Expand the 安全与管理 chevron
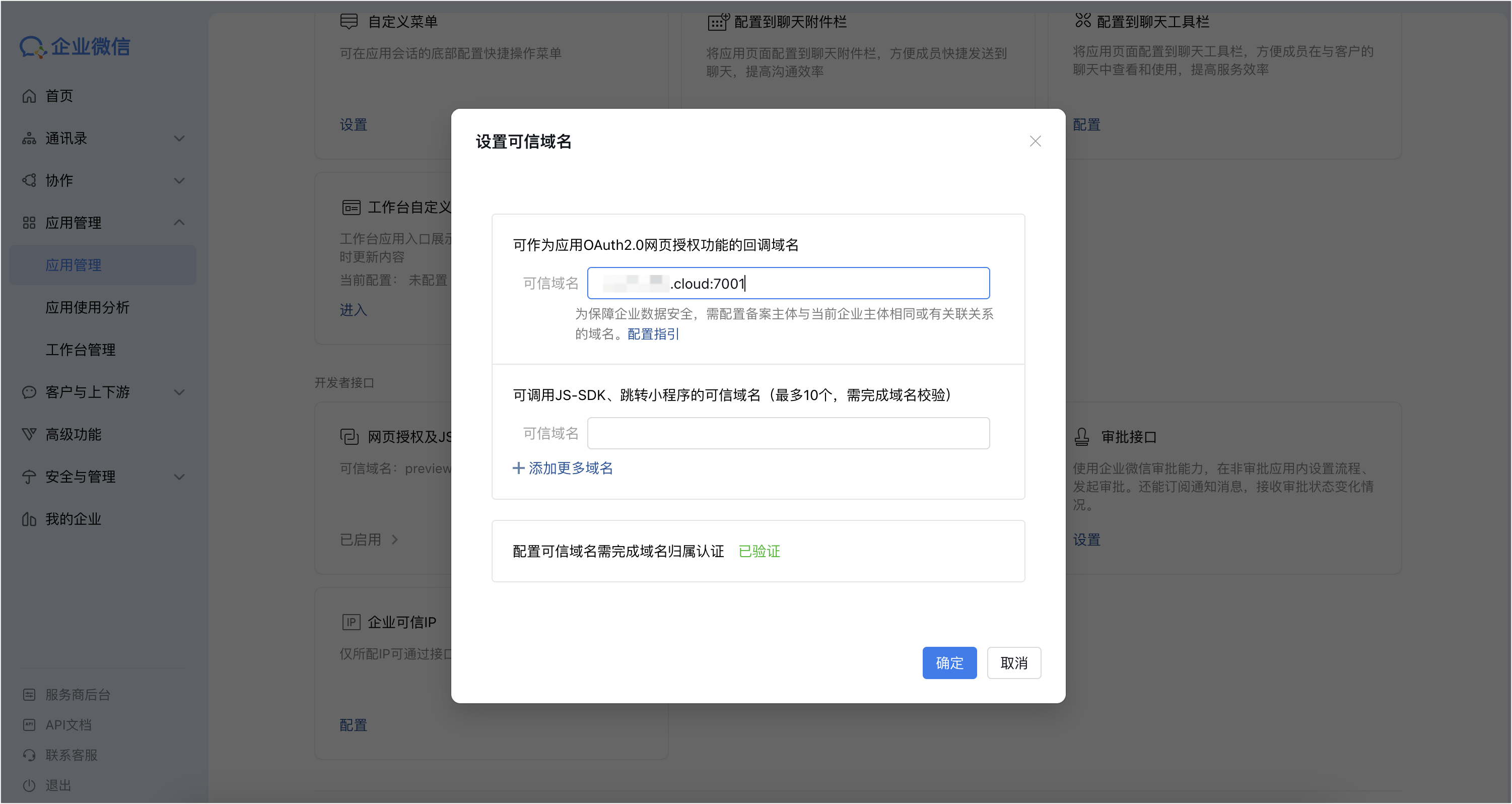This screenshot has height=804, width=1512. 180,477
